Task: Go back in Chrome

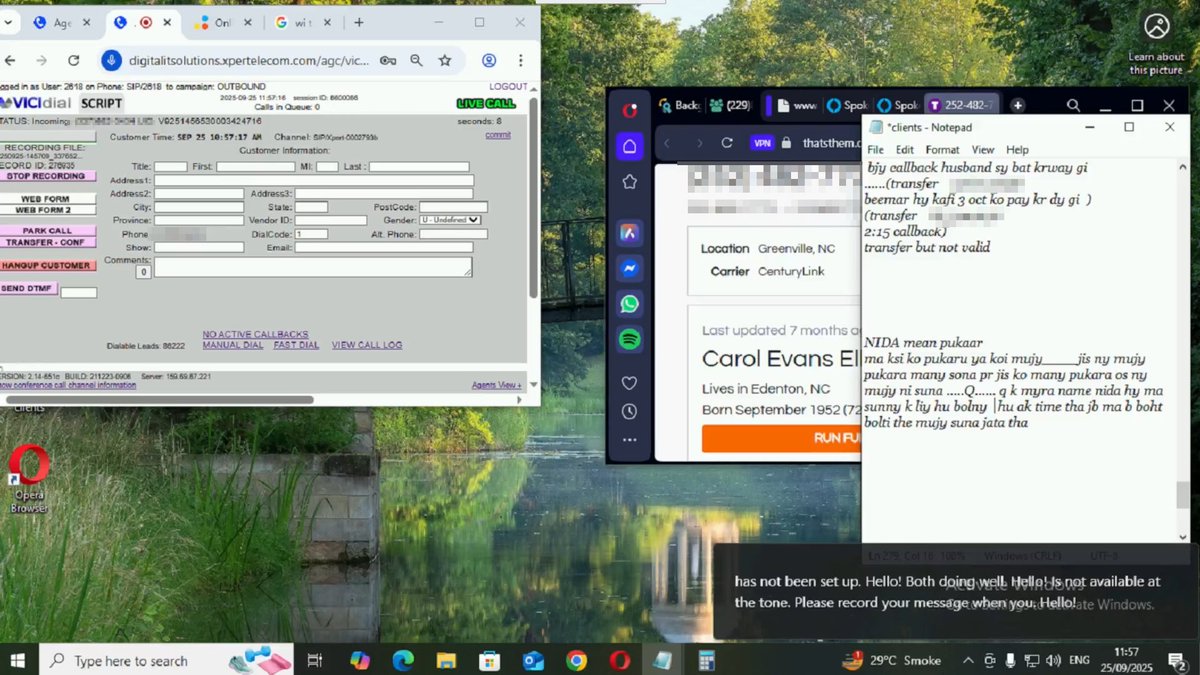Action: 9,61
